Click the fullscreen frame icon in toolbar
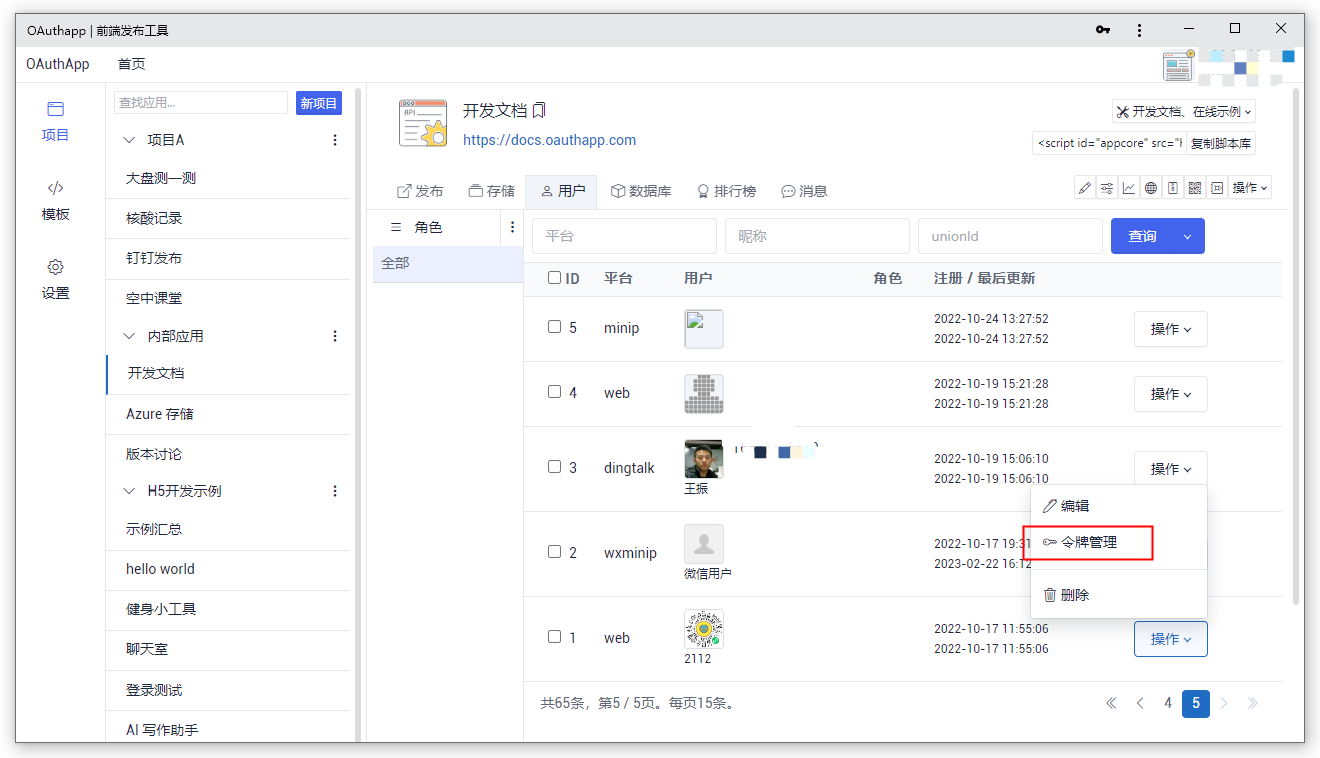Viewport: 1320px width, 758px height. point(1217,188)
